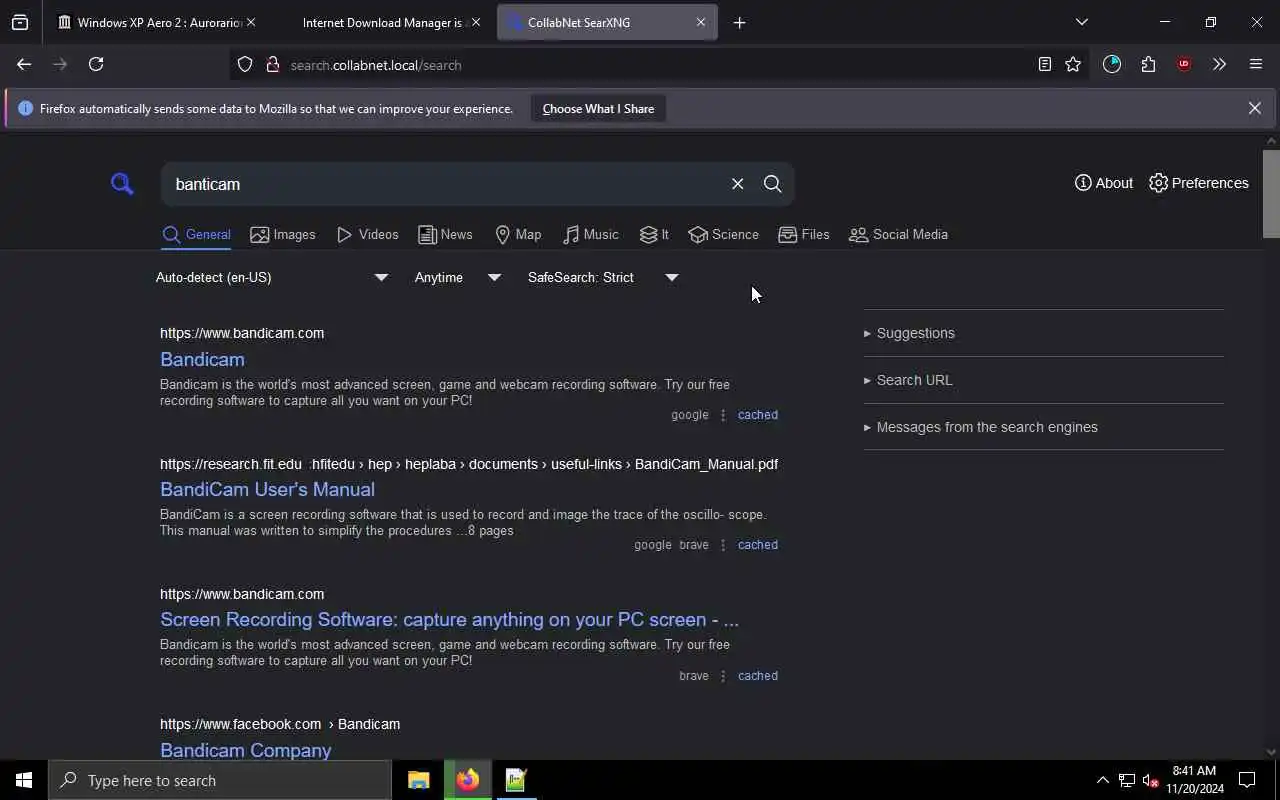
Task: Open the Anytime time range dropdown
Action: [457, 277]
